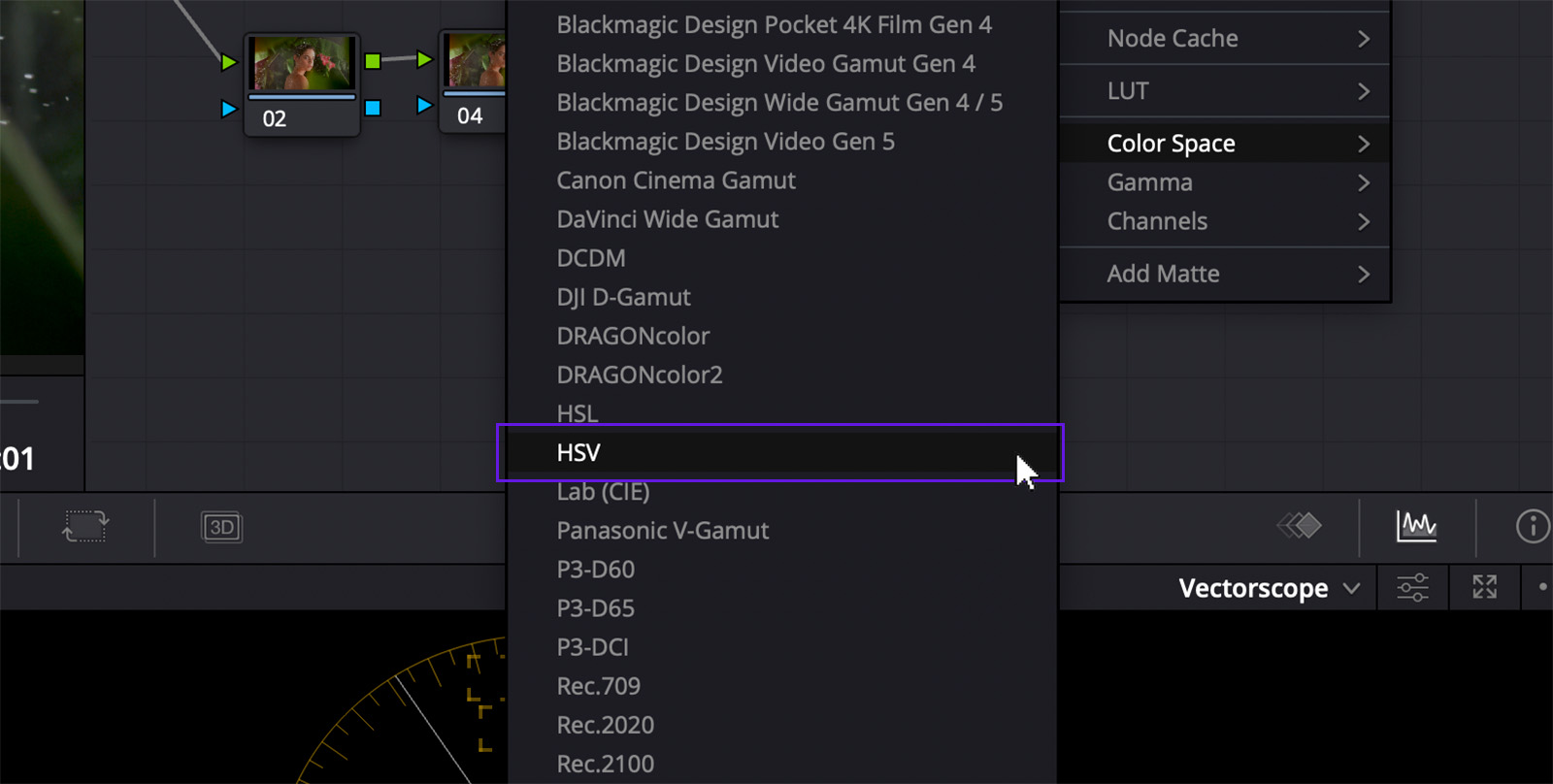Viewport: 1553px width, 784px height.
Task: Select Blackmagic Design Video Gamut Gen 4
Action: pyautogui.click(x=781, y=64)
